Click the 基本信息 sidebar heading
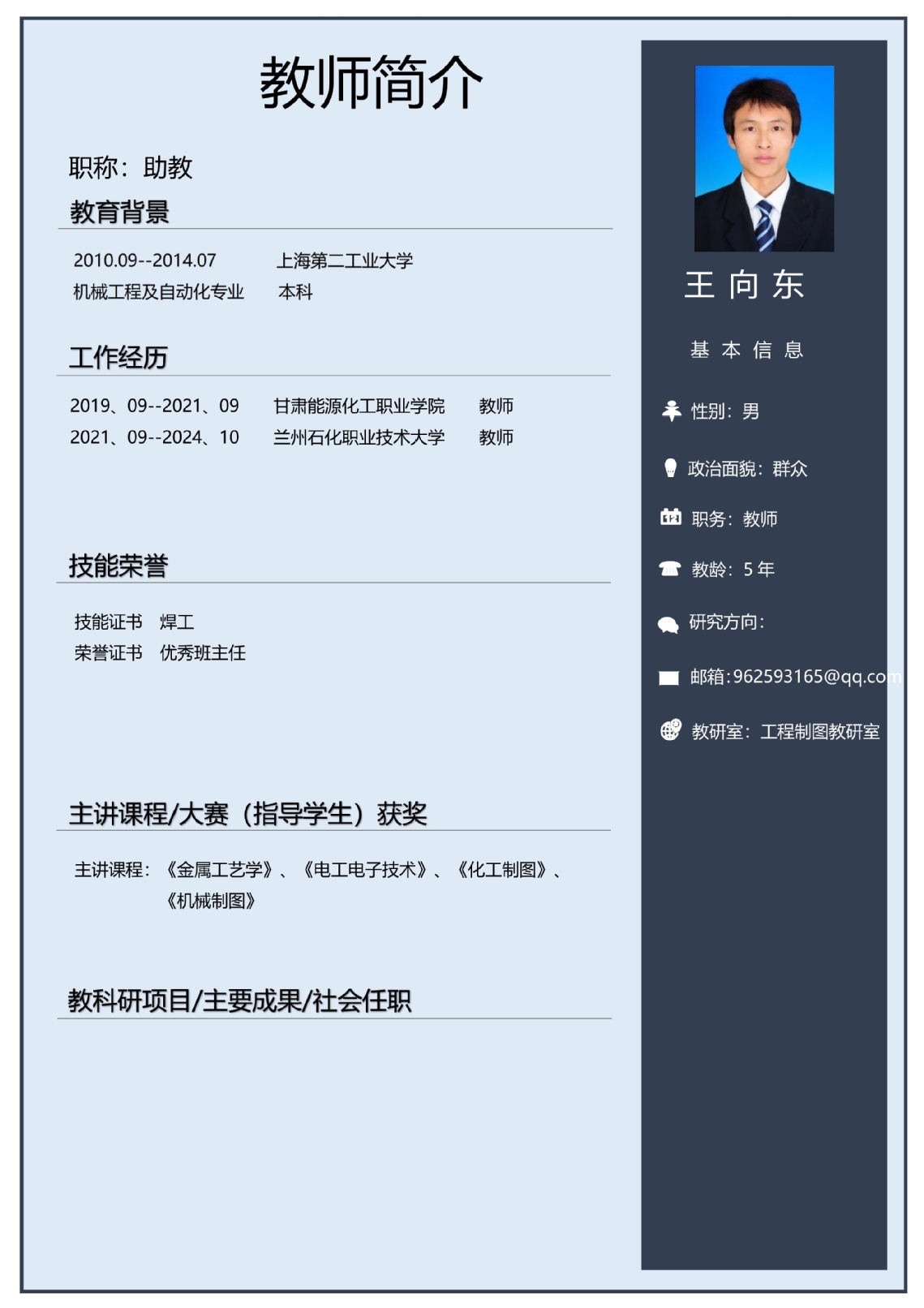 click(x=746, y=350)
